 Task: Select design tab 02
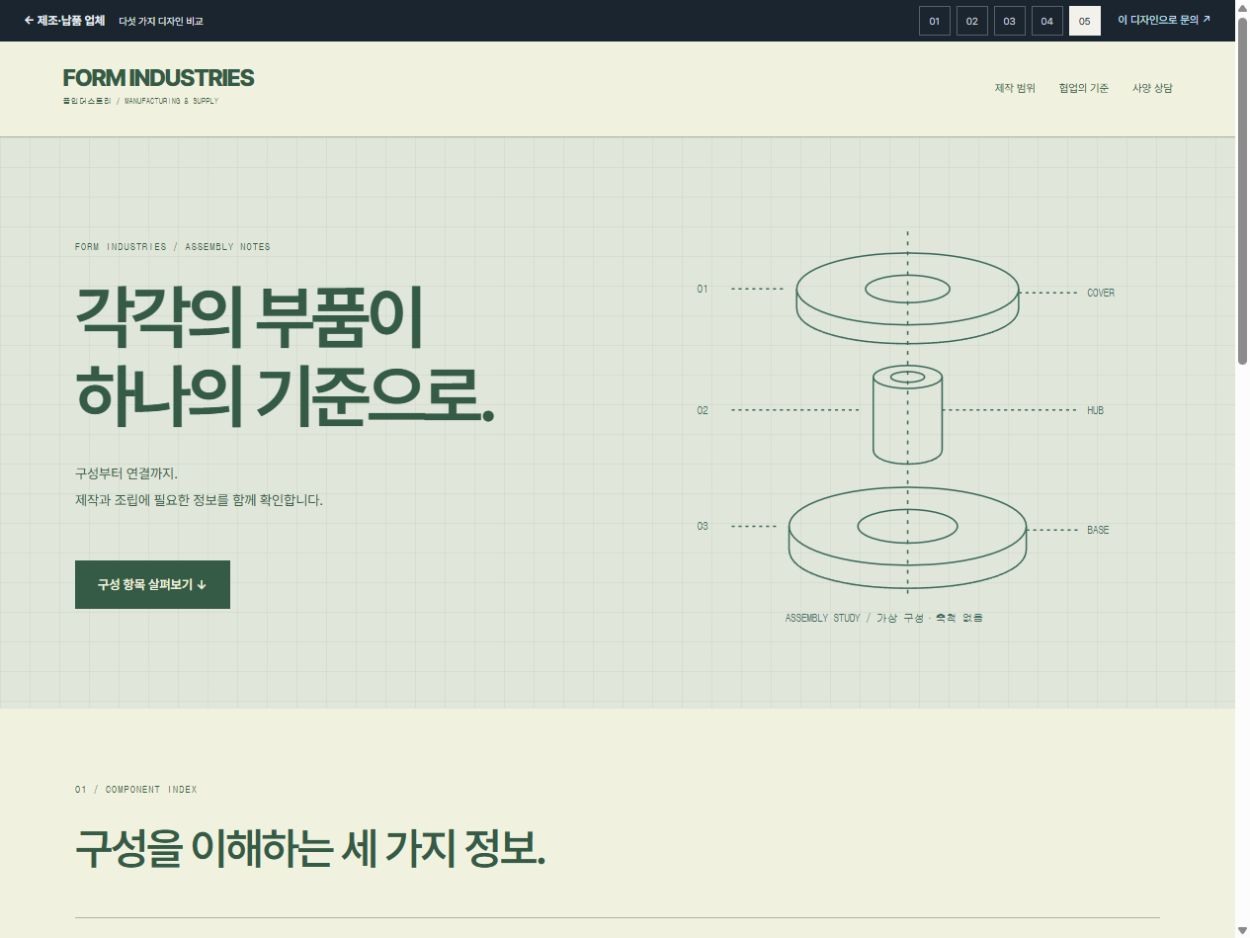[x=972, y=21]
